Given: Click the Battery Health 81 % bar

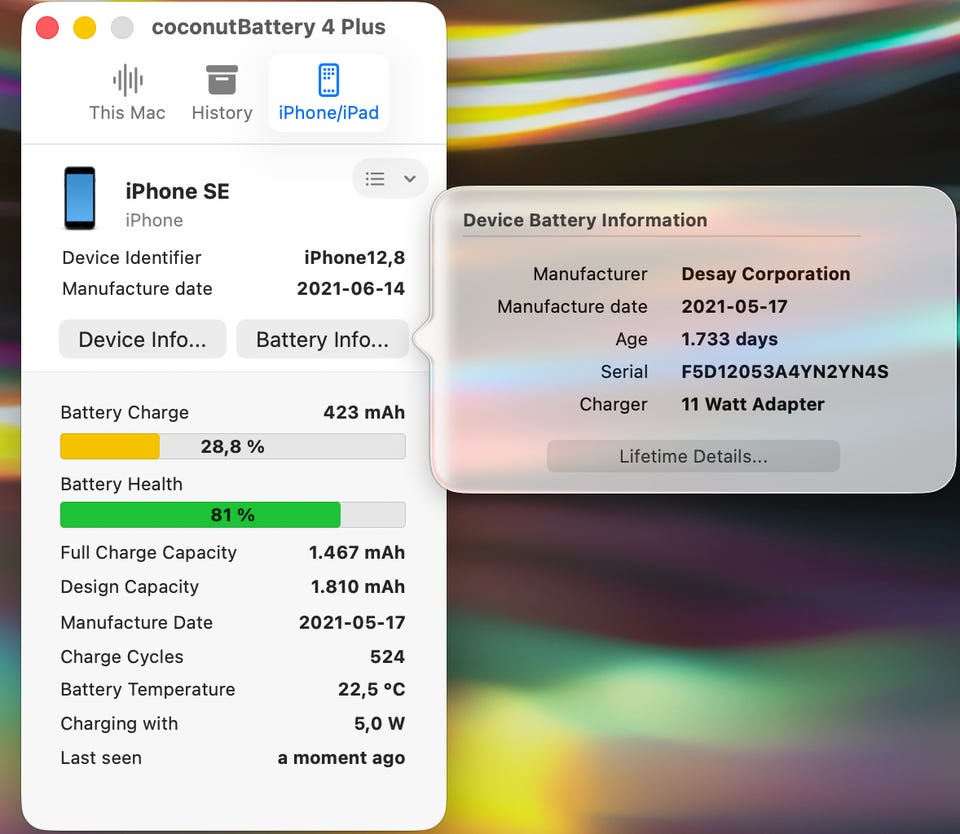Looking at the screenshot, I should (233, 515).
